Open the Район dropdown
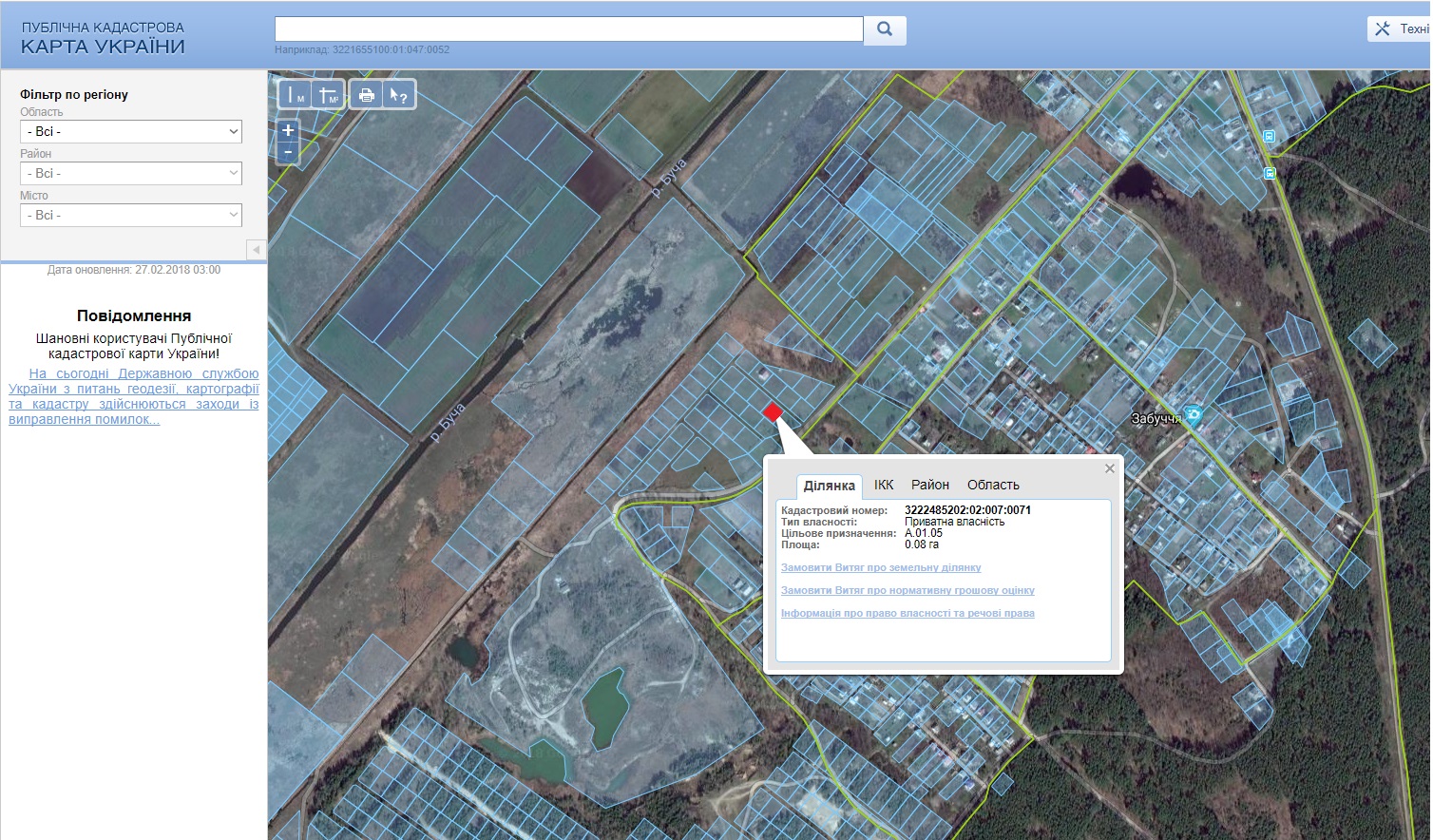 131,173
